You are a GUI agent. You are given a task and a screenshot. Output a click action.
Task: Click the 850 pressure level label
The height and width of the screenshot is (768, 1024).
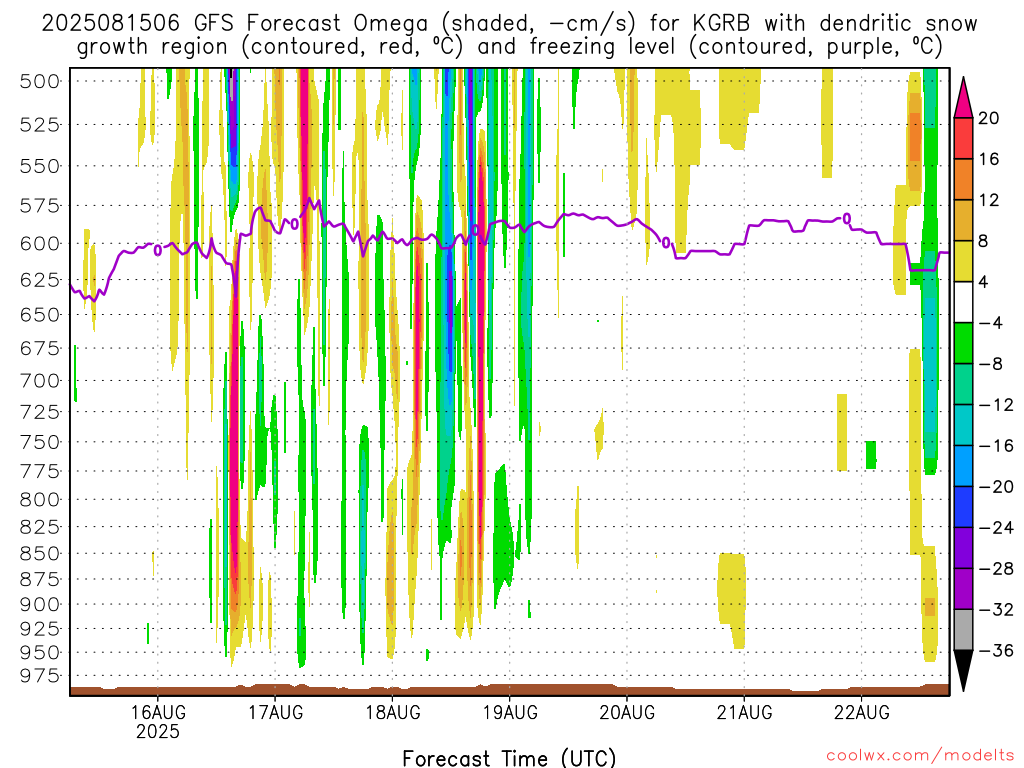[40, 553]
